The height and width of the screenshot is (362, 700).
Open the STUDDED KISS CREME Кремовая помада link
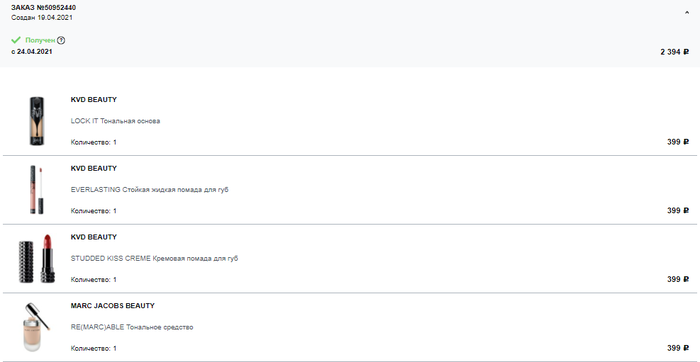click(x=154, y=258)
